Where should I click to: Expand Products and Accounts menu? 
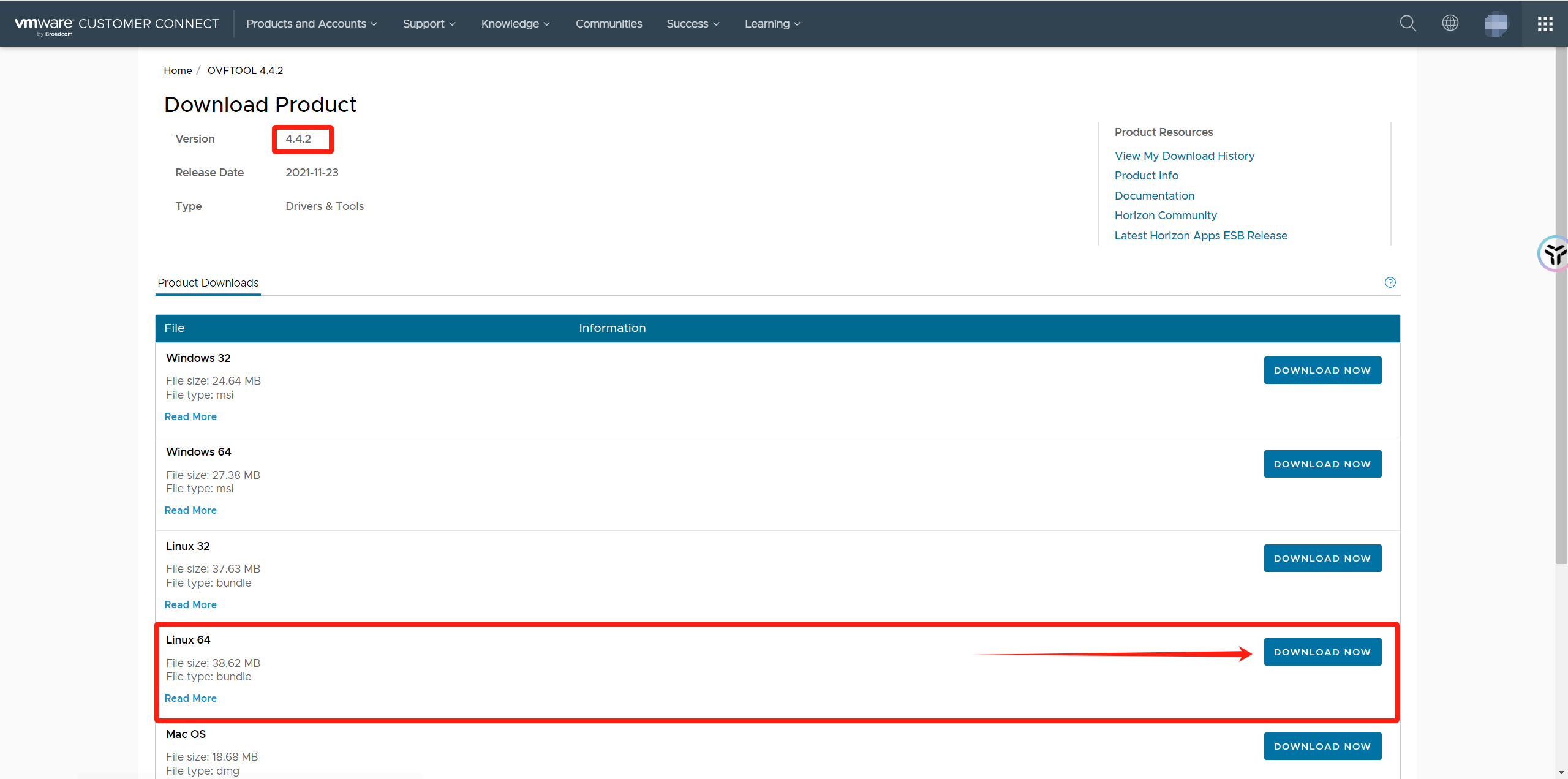[311, 24]
